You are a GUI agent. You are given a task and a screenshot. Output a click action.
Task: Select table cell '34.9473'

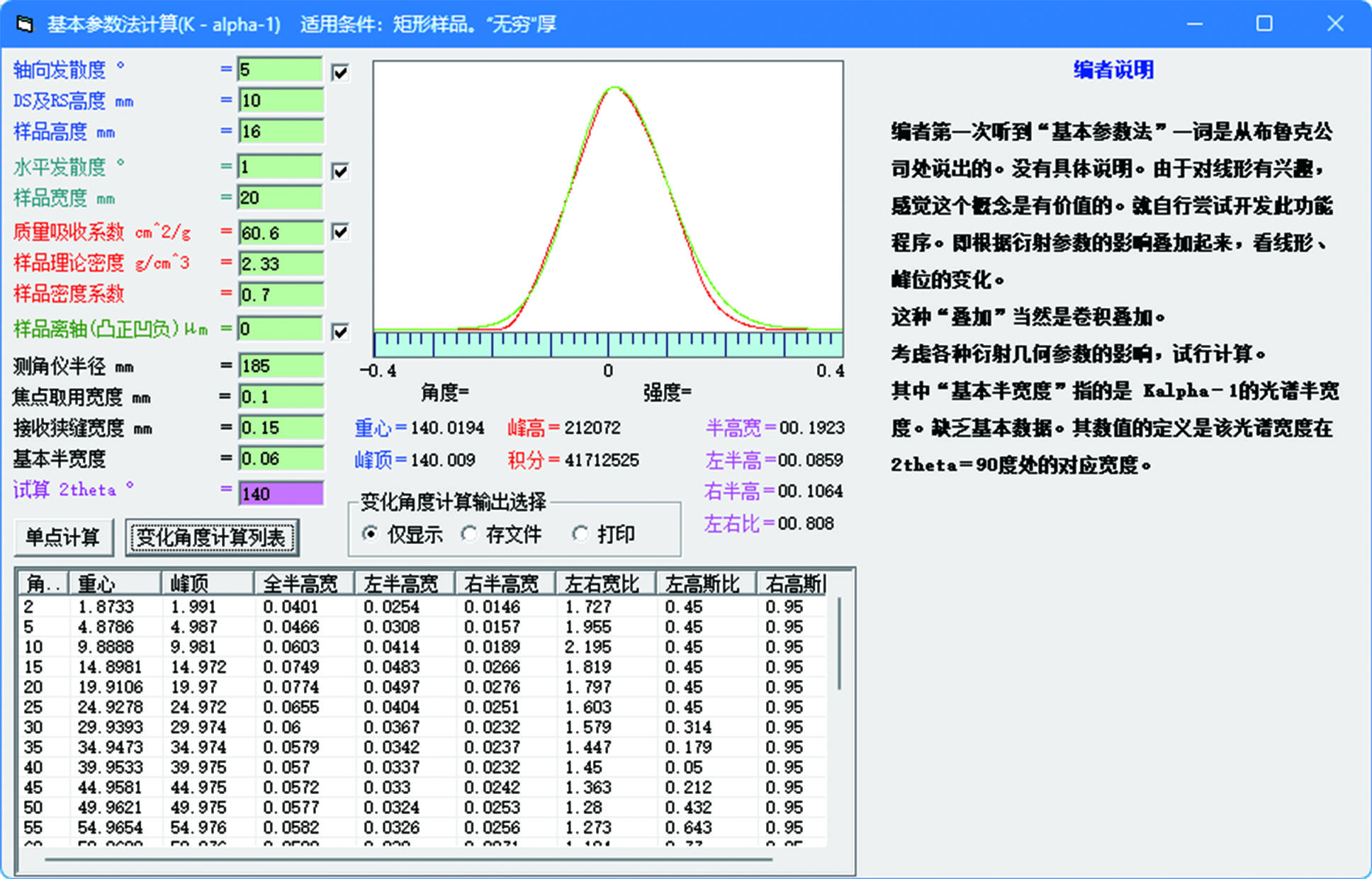point(110,747)
